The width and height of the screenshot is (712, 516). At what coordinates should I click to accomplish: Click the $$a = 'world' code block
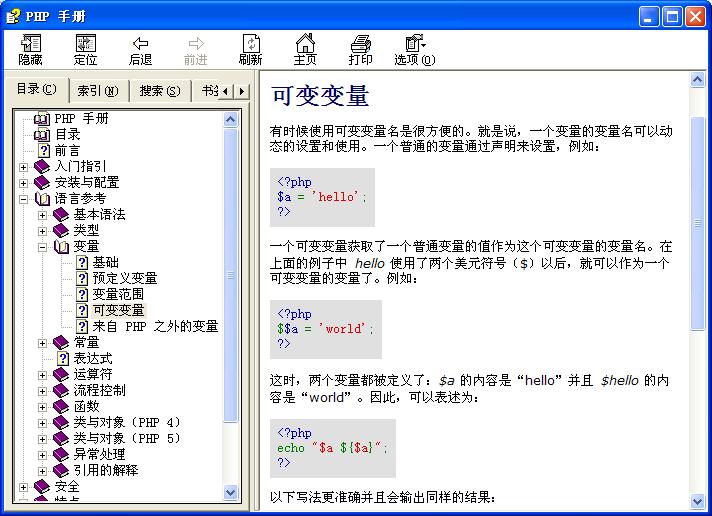(326, 329)
